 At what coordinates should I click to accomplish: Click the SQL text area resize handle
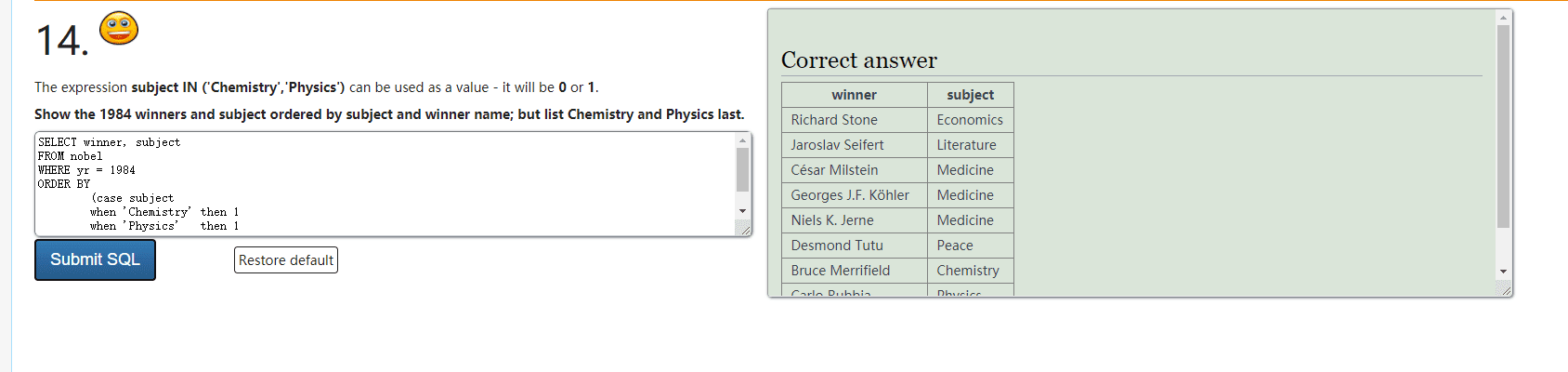pos(745,230)
